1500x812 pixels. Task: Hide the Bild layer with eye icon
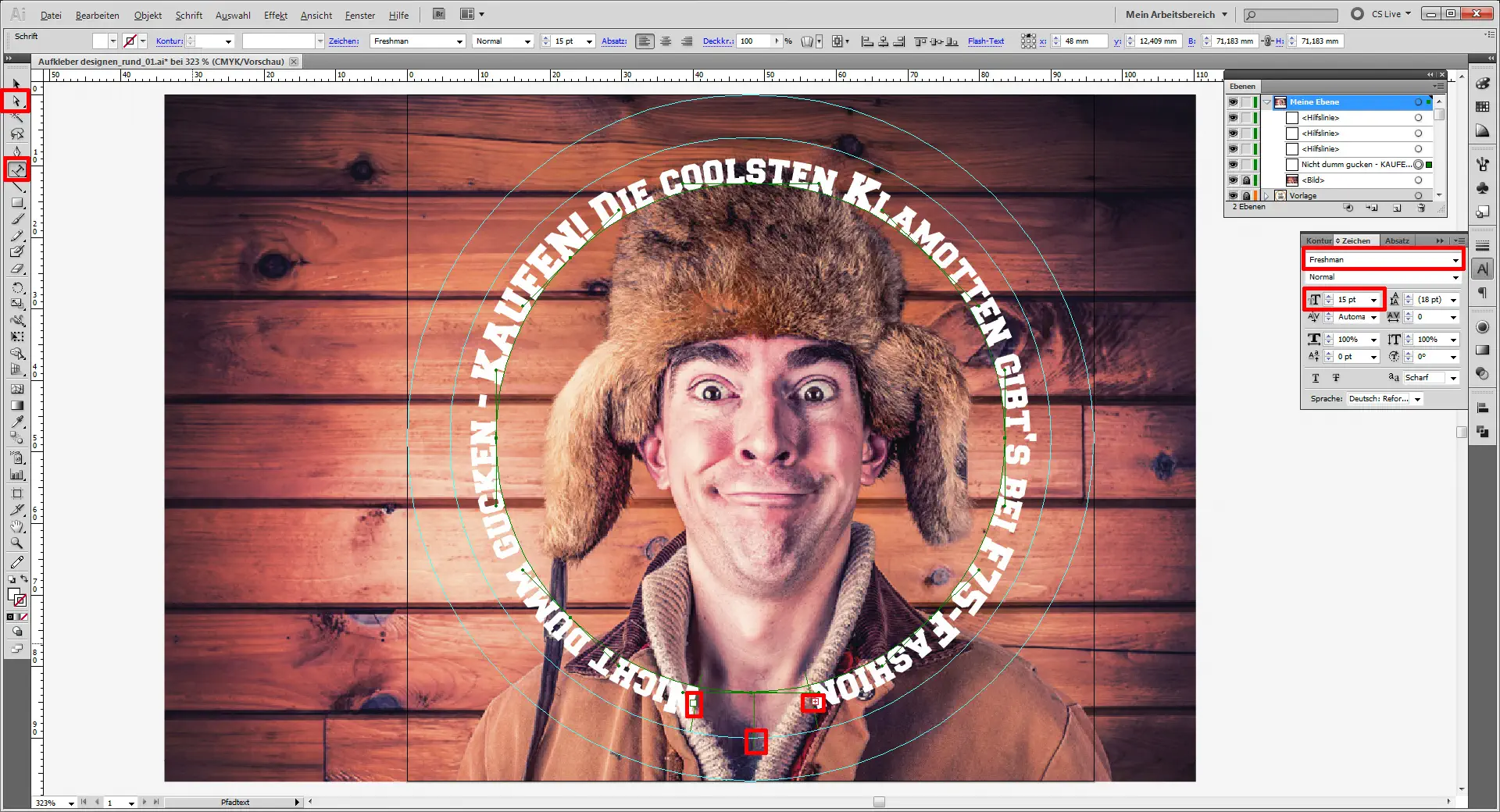click(1233, 180)
